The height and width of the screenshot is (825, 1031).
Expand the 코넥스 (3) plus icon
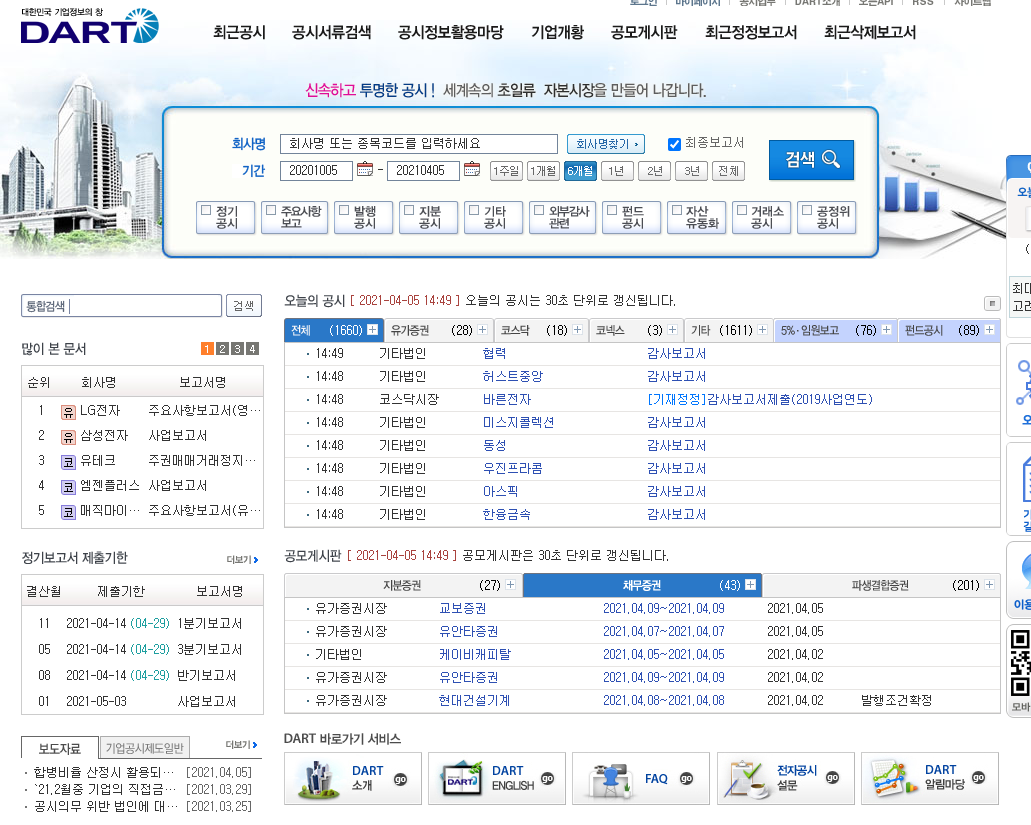tap(672, 329)
